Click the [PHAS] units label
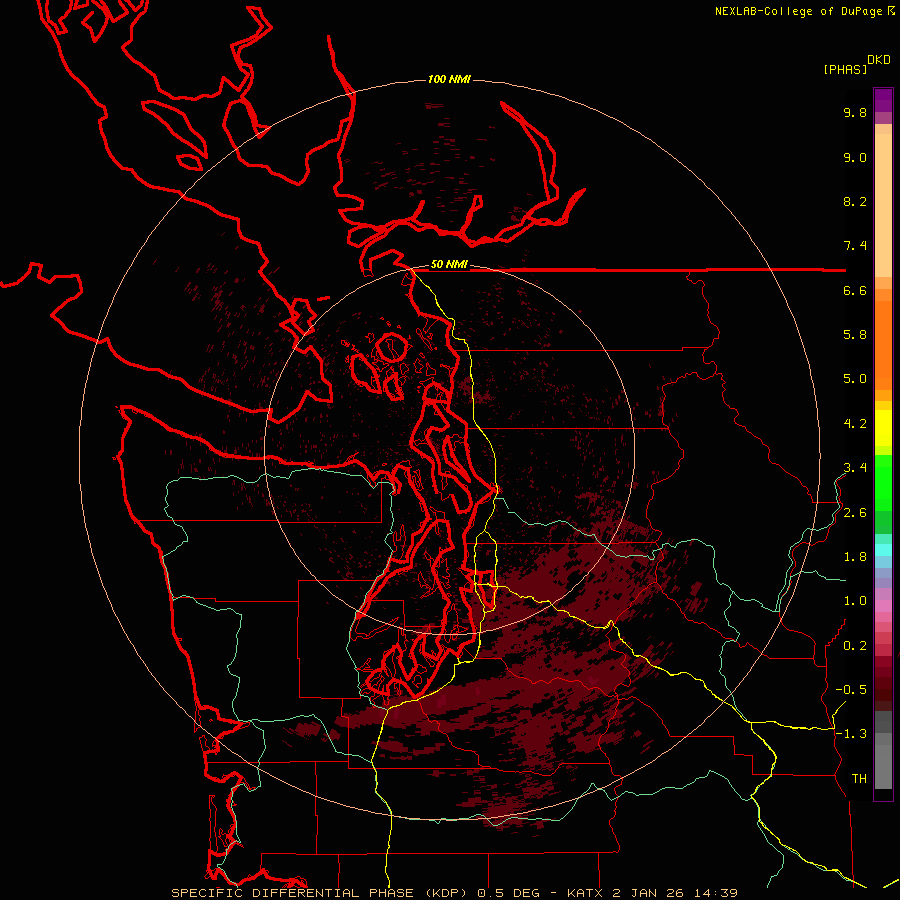This screenshot has height=900, width=900. point(845,69)
